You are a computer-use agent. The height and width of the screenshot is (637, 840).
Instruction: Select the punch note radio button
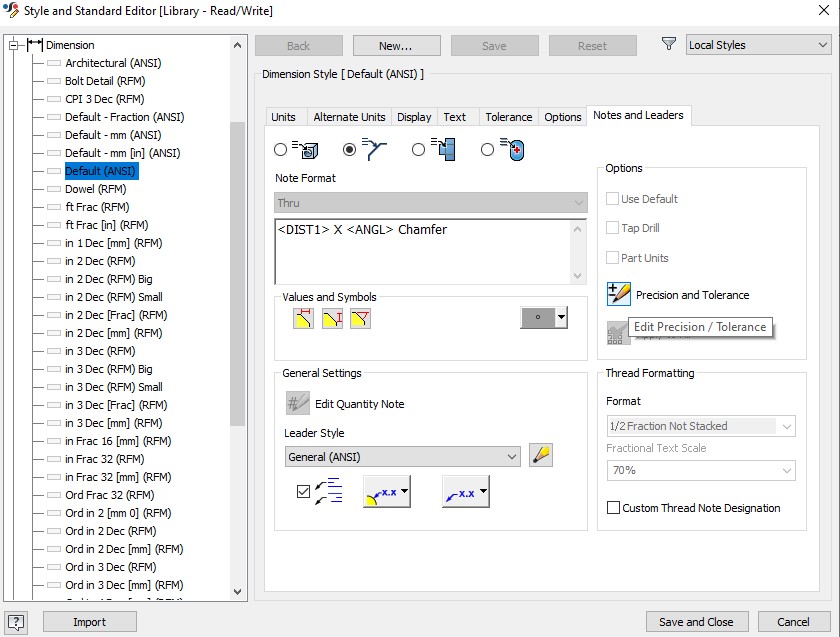488,149
